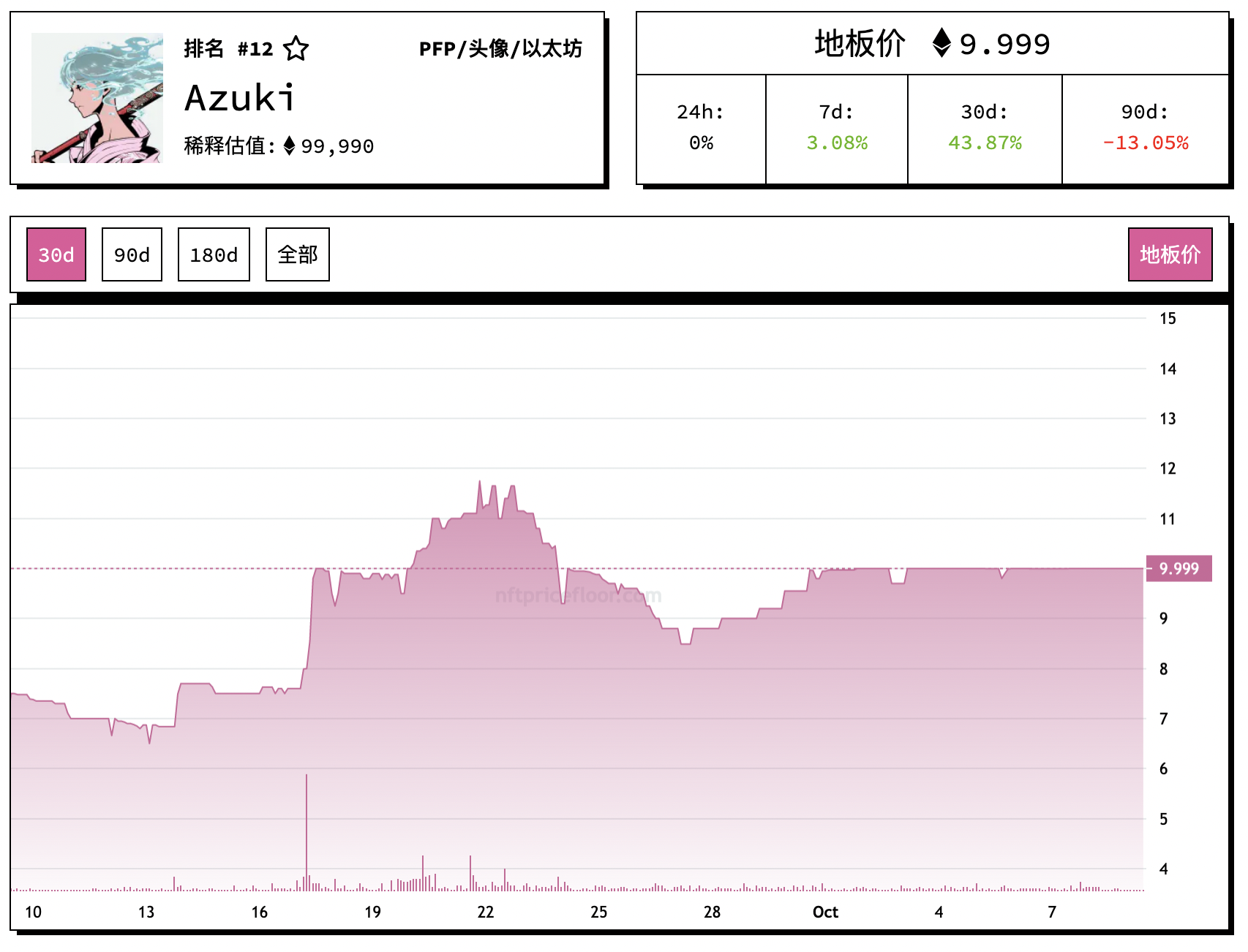Select the 30d time range tab
This screenshot has width=1248, height=952.
(56, 254)
